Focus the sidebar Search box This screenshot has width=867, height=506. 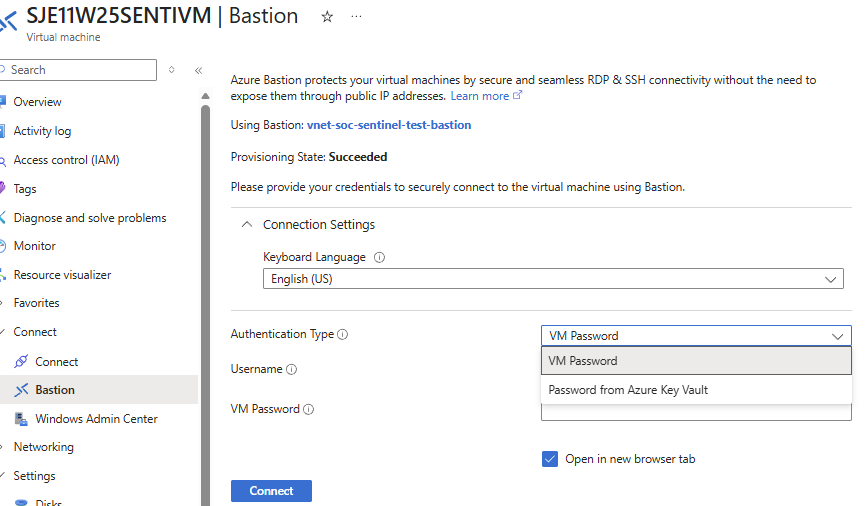click(x=79, y=70)
